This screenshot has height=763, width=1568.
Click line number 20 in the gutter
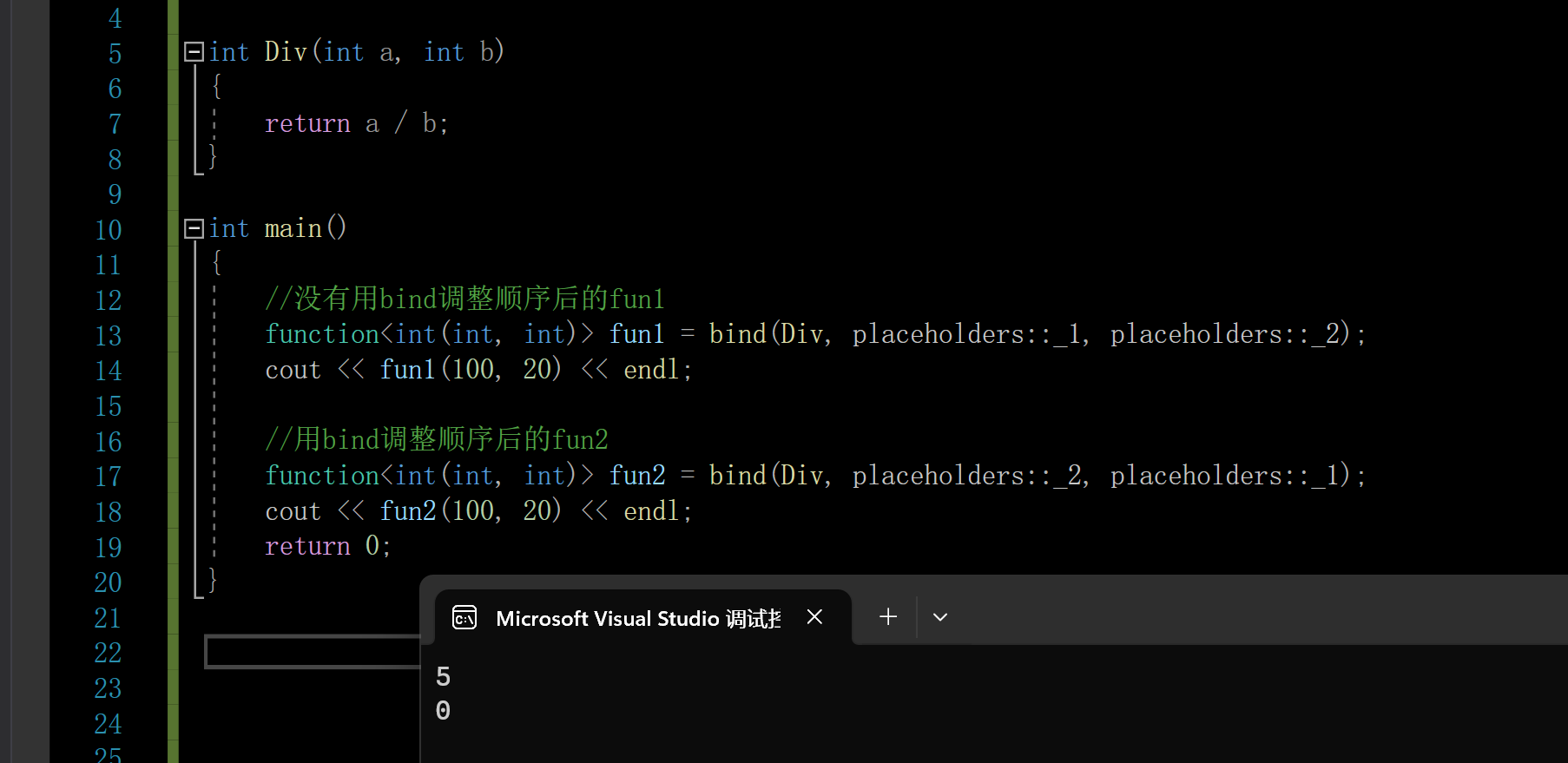tap(109, 582)
